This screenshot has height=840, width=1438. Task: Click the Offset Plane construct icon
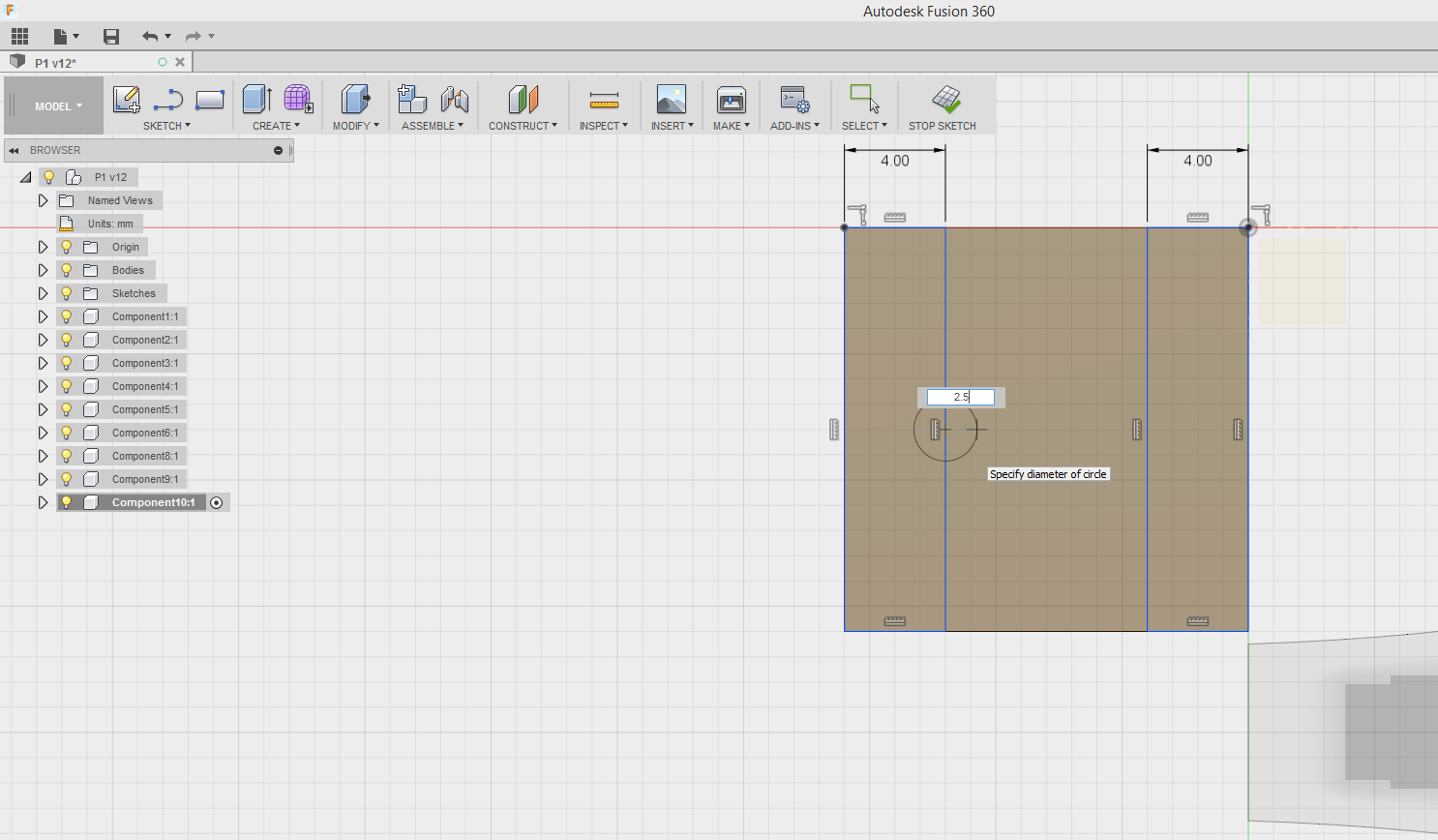(523, 99)
